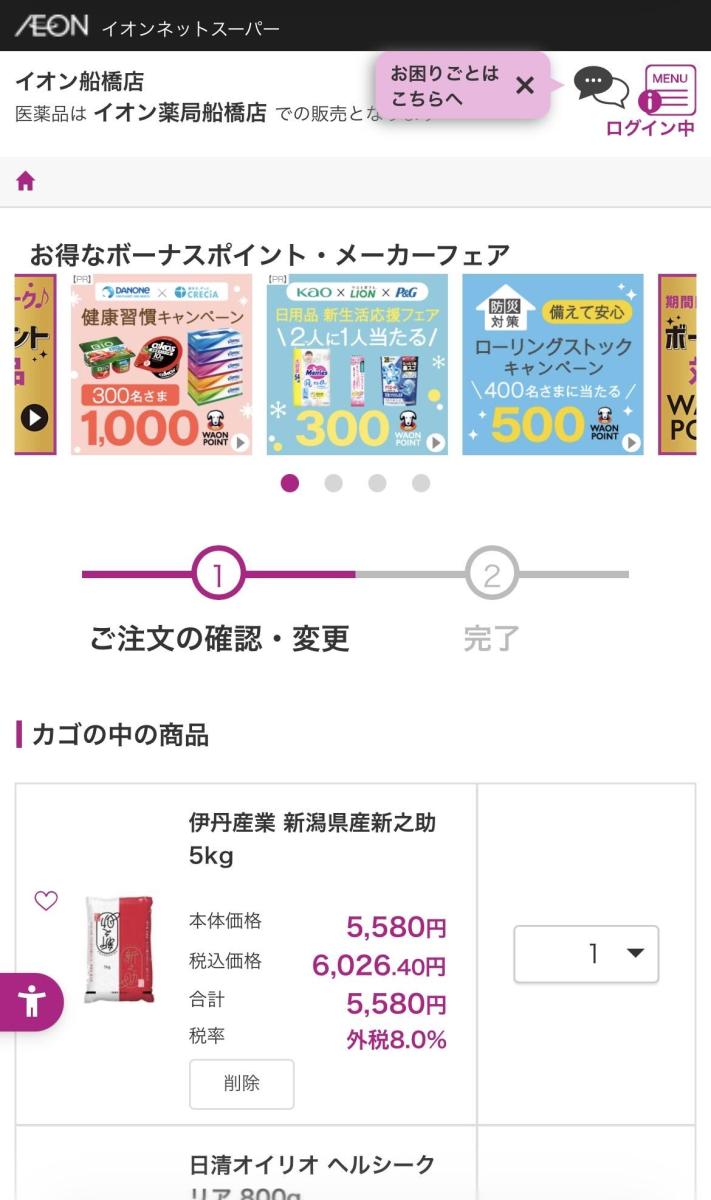The image size is (711, 1200).
Task: Open the Kao Lion P&G fair banner
Action: tap(357, 364)
